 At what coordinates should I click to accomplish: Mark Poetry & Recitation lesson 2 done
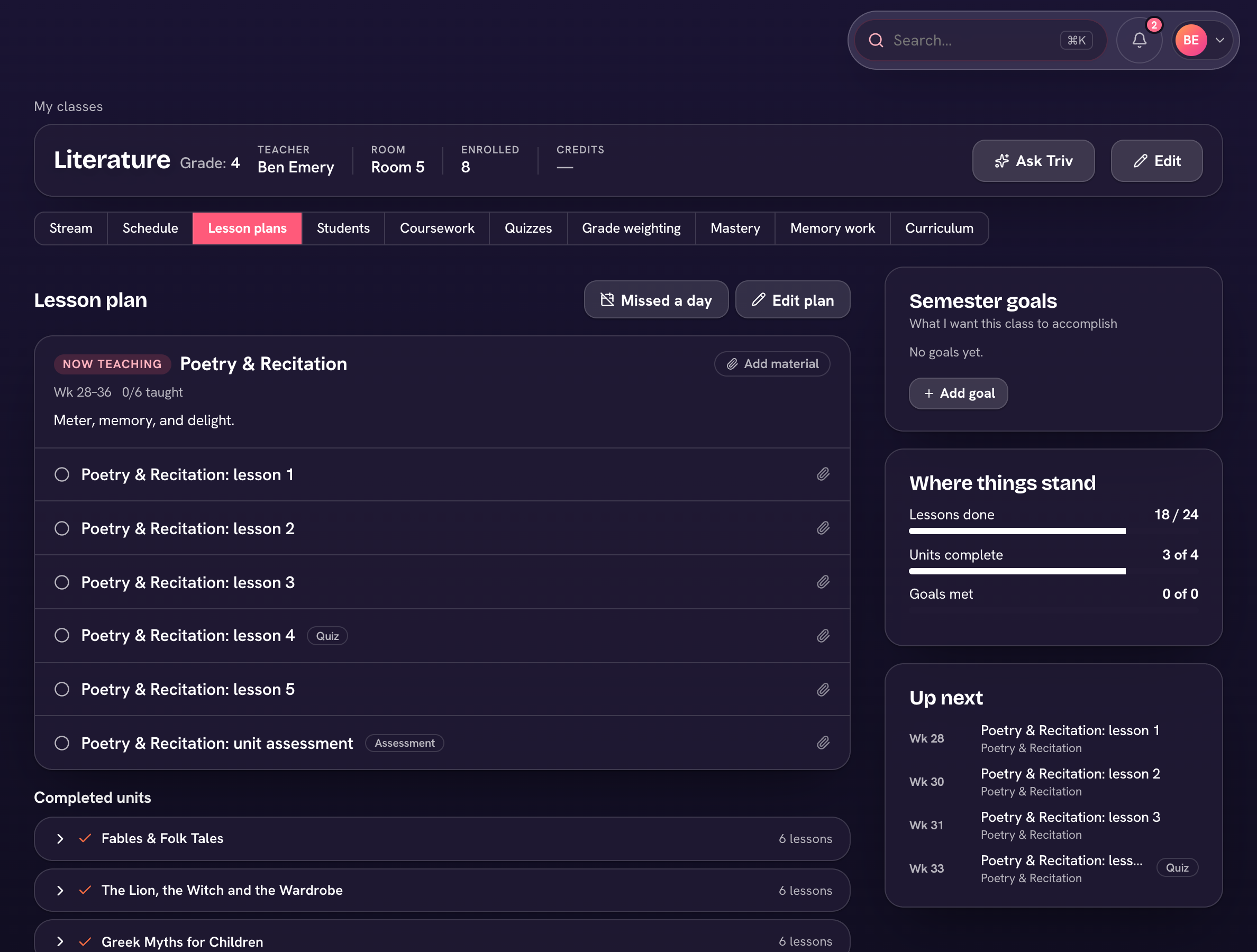pos(62,528)
